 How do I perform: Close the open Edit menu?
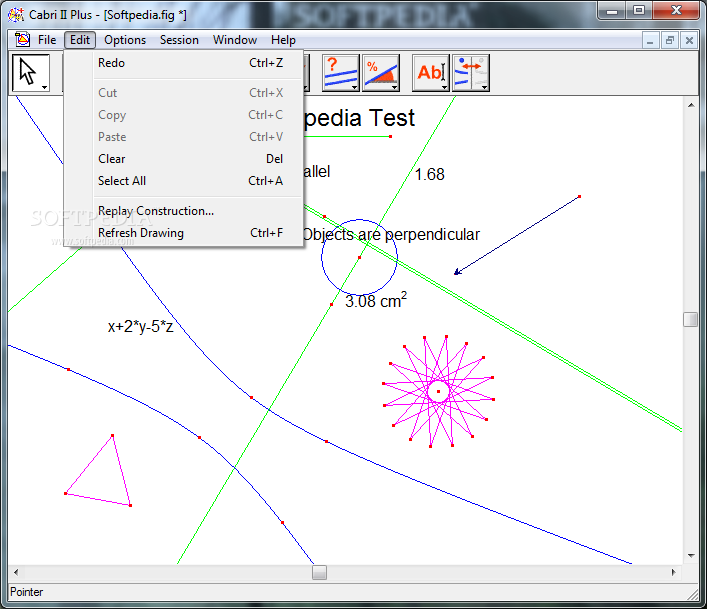(80, 40)
